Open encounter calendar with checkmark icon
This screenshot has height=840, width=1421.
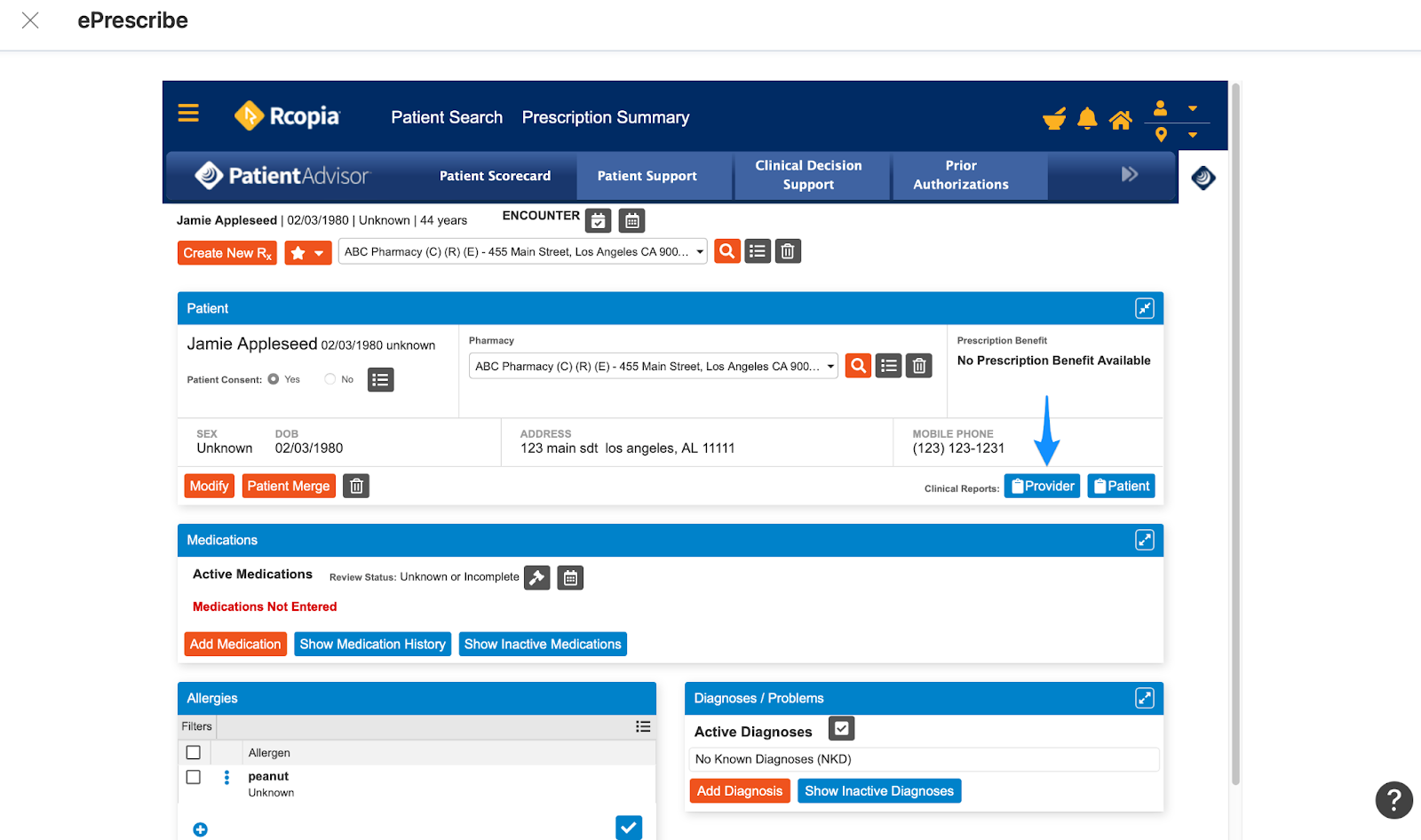click(599, 220)
